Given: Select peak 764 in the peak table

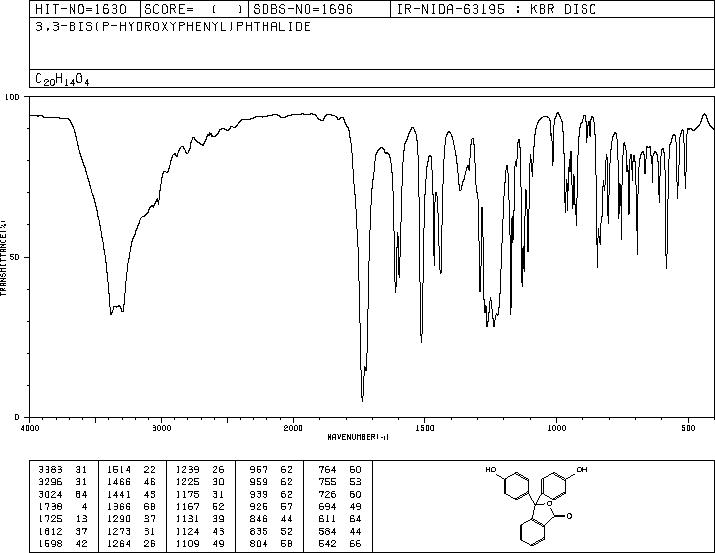Looking at the screenshot, I should 327,470.
